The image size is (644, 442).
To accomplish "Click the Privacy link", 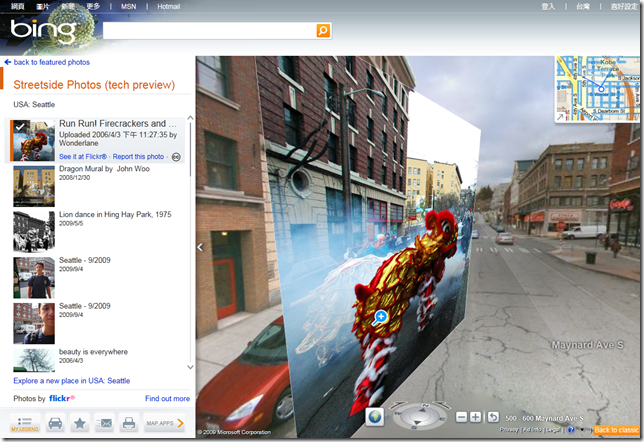I will pos(509,430).
